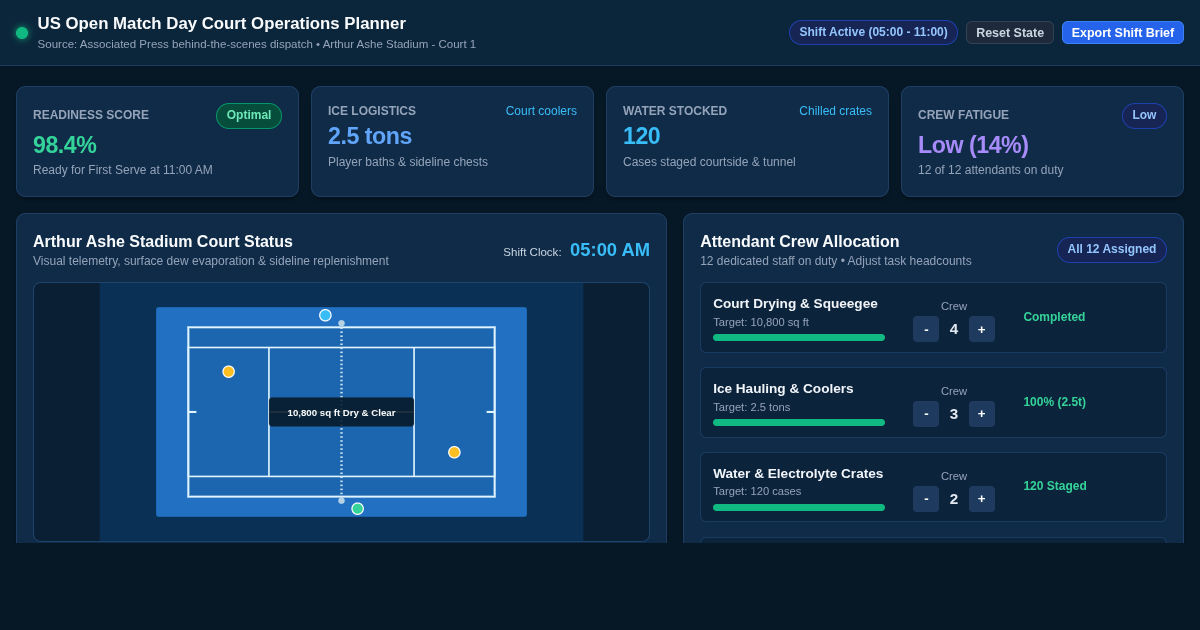The width and height of the screenshot is (1200, 630).
Task: Decrease Water & Electrolyte Crates crew
Action: [x=926, y=499]
